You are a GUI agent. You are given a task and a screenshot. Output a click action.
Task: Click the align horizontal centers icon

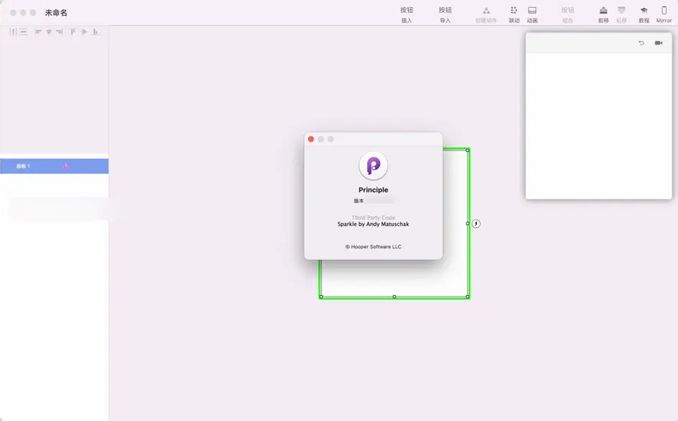[x=49, y=32]
